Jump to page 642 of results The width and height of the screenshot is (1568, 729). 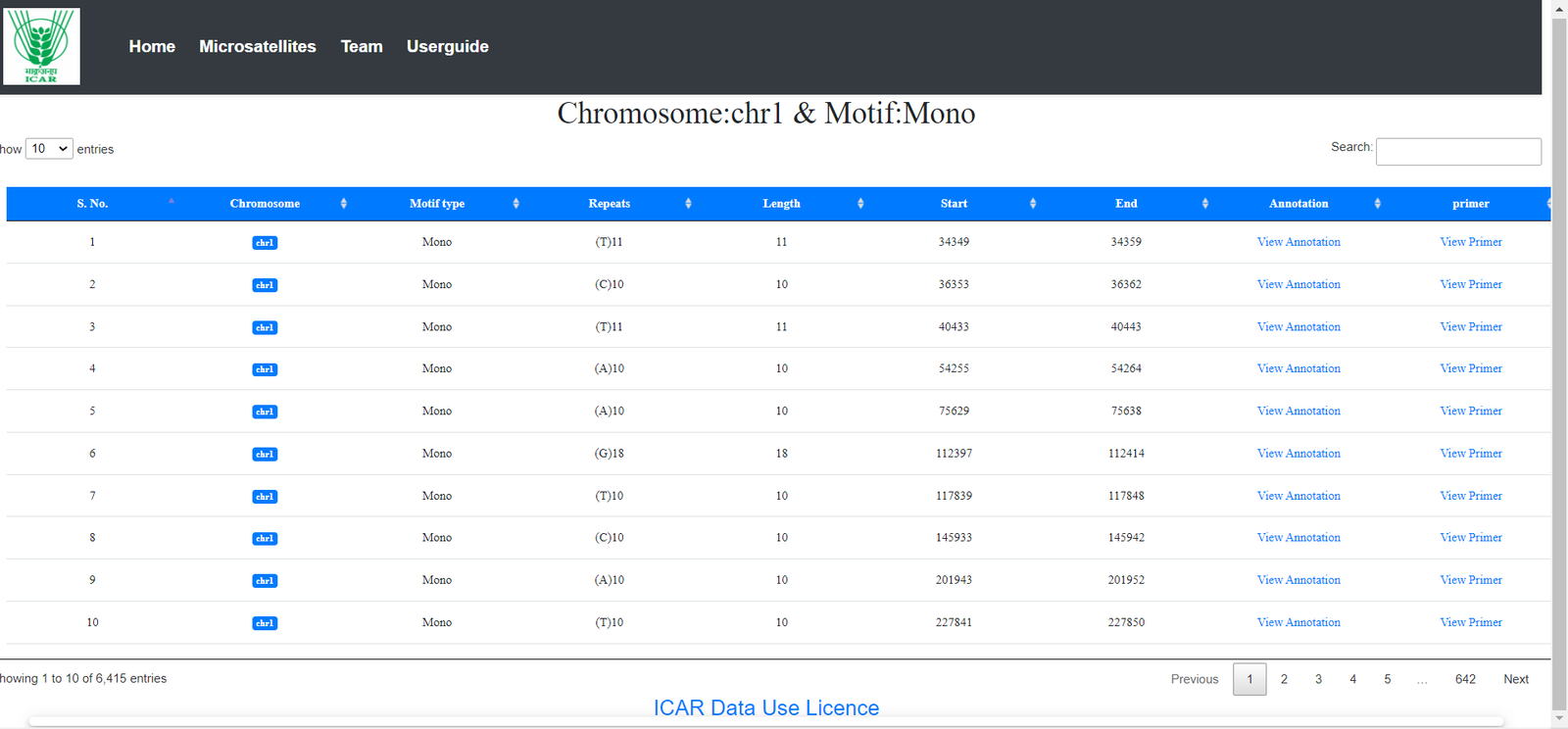click(x=1465, y=679)
